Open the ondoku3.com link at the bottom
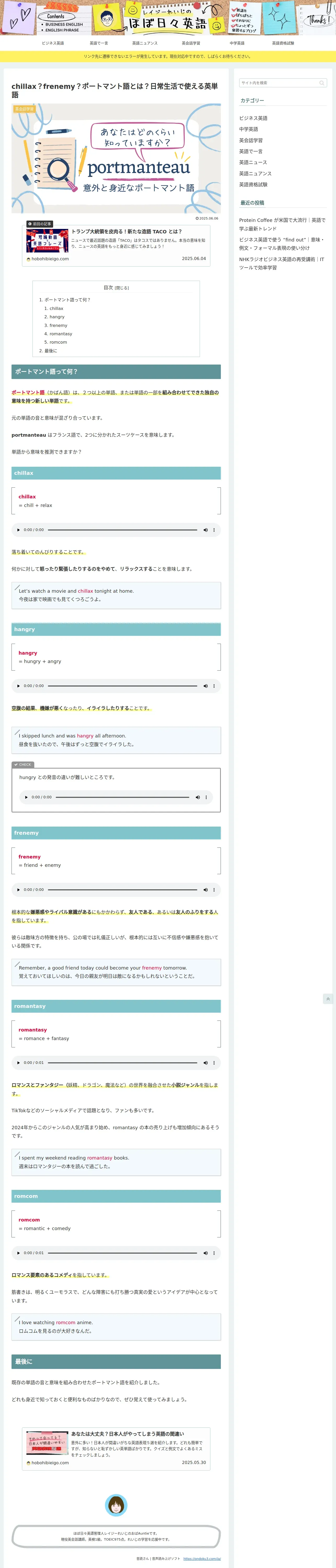The image size is (336, 1568). tap(202, 1559)
